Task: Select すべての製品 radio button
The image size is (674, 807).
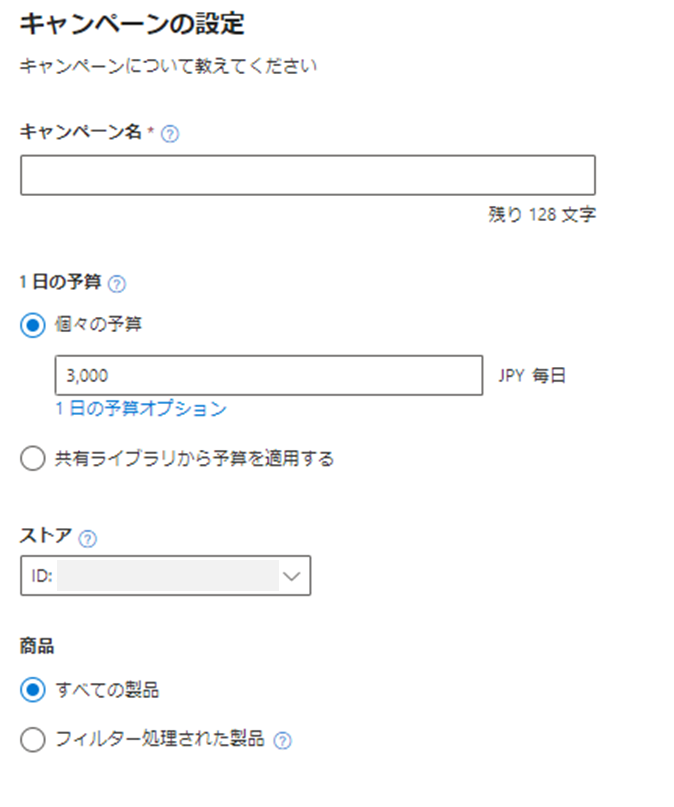Action: coord(33,690)
